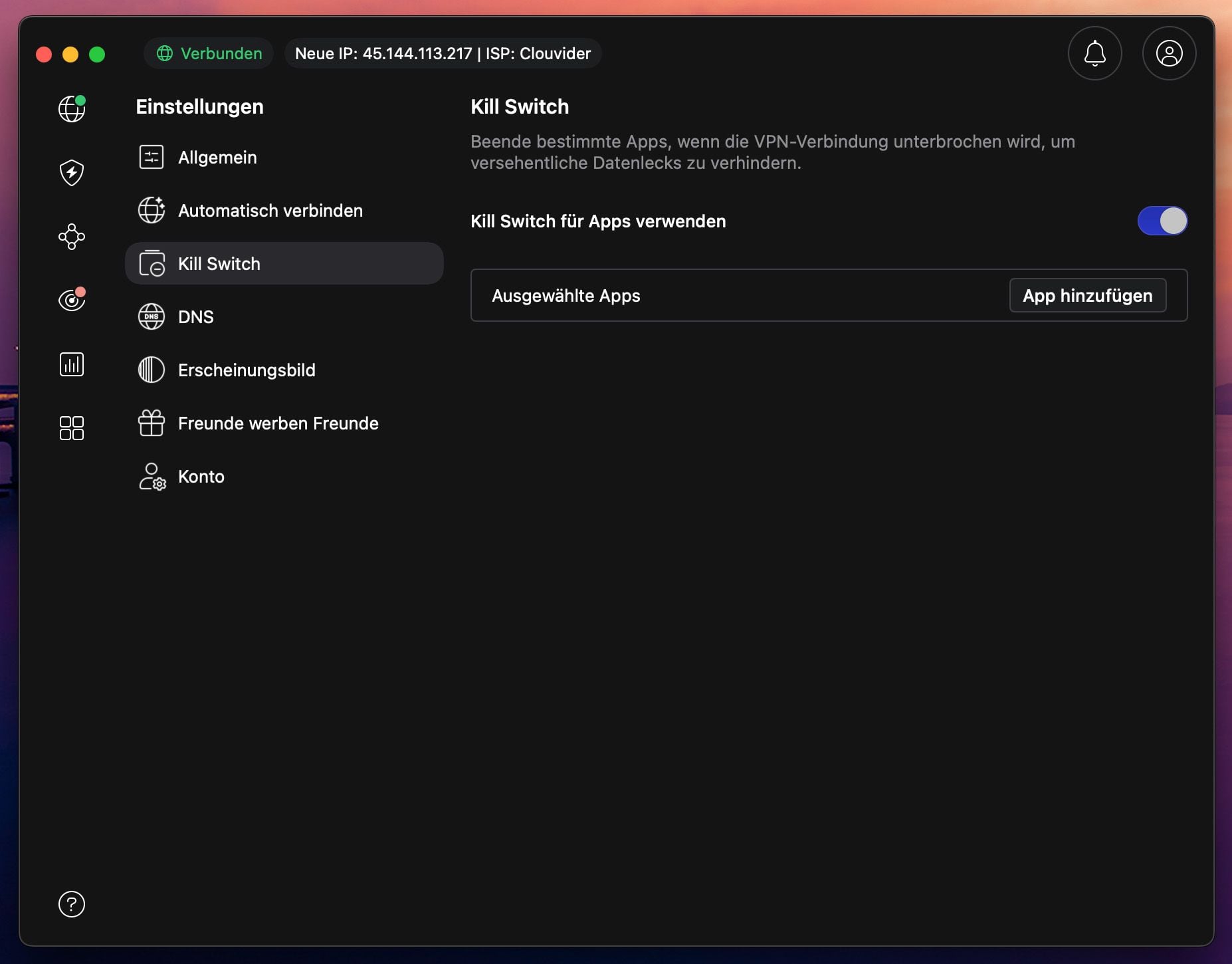Click the notification bell icon
Viewport: 1232px width, 964px height.
1094,53
